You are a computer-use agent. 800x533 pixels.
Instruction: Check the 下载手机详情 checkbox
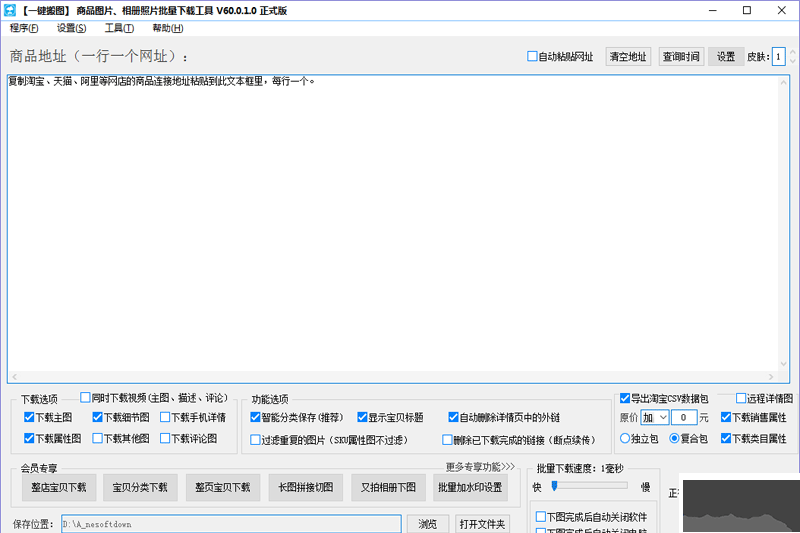pos(165,417)
